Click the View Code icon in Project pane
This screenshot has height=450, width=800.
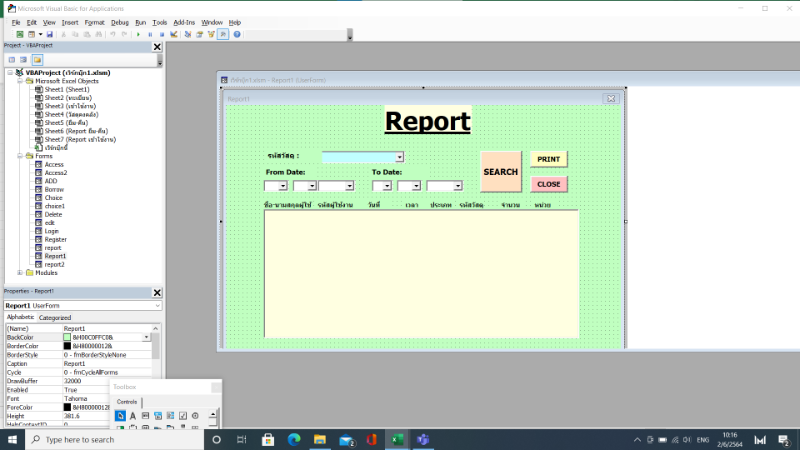(x=10, y=59)
